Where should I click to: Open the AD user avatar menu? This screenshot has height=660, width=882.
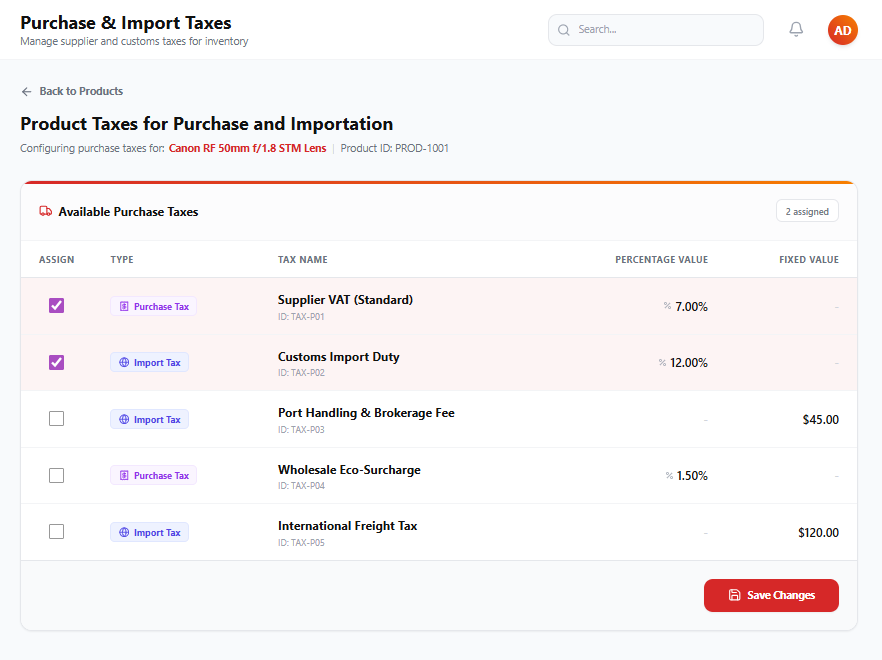click(x=842, y=30)
